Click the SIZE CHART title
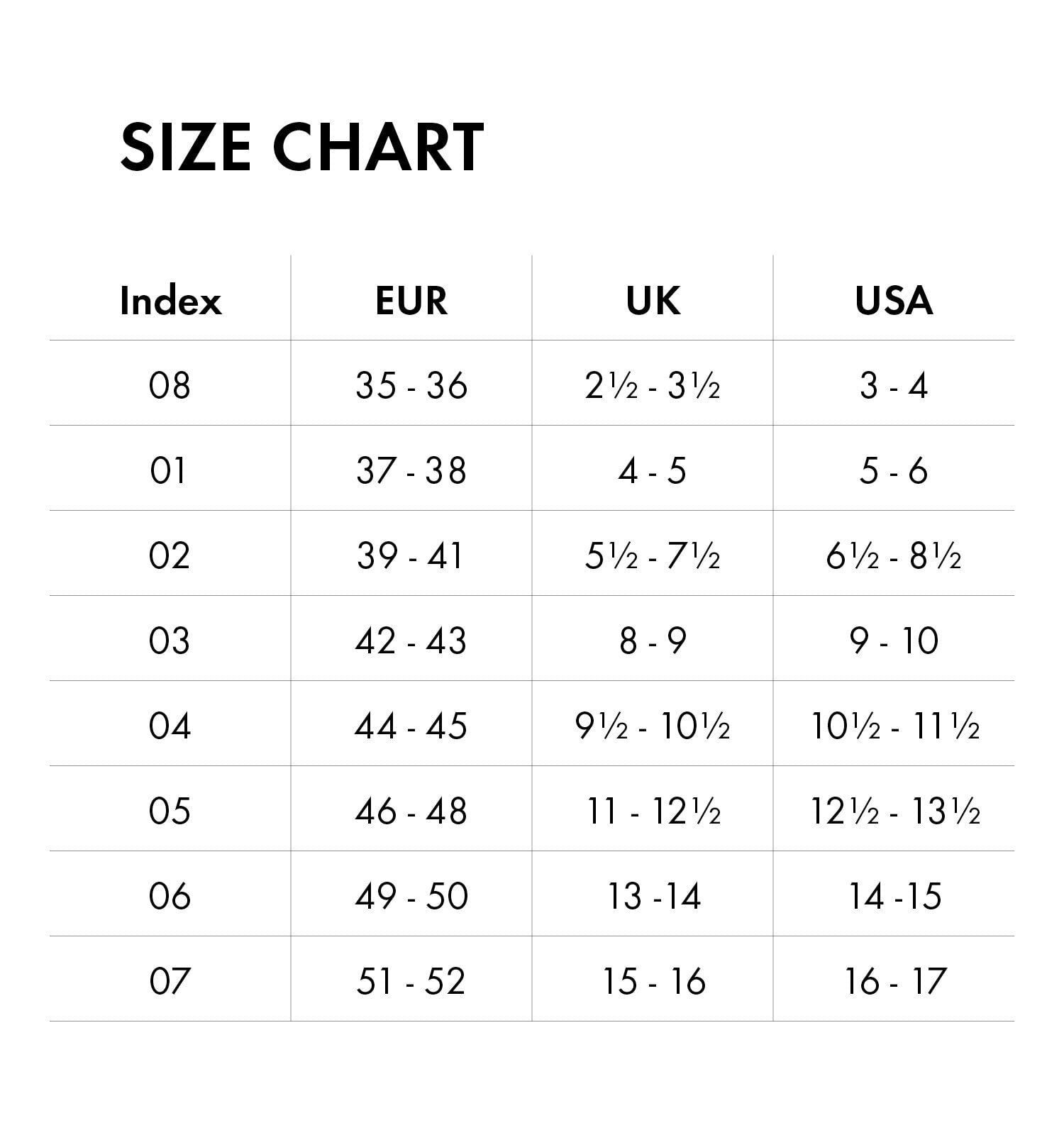 coord(301,147)
